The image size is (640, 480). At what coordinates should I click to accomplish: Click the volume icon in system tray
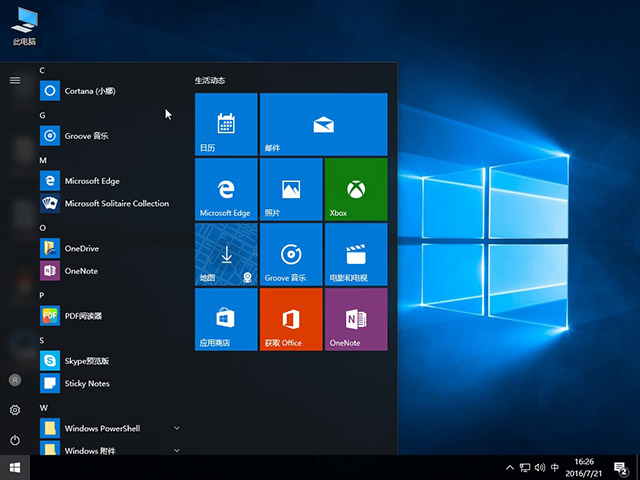pyautogui.click(x=541, y=467)
